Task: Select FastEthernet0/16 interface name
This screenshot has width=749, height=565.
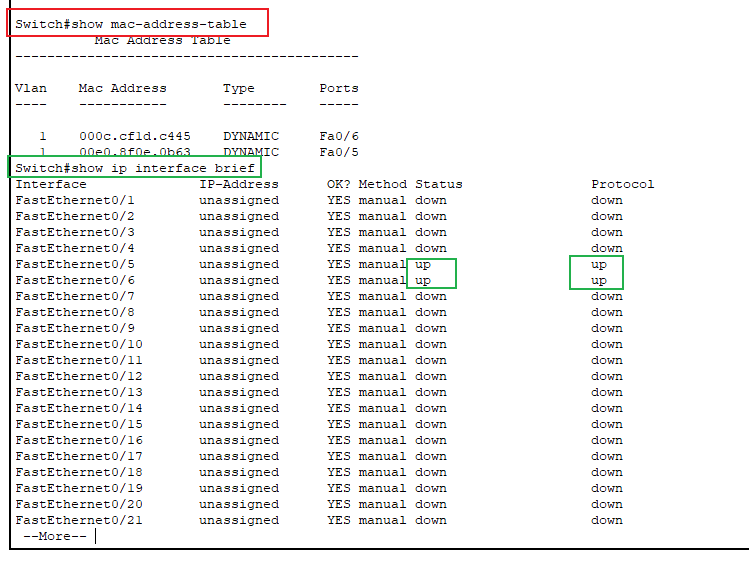Action: click(x=79, y=440)
